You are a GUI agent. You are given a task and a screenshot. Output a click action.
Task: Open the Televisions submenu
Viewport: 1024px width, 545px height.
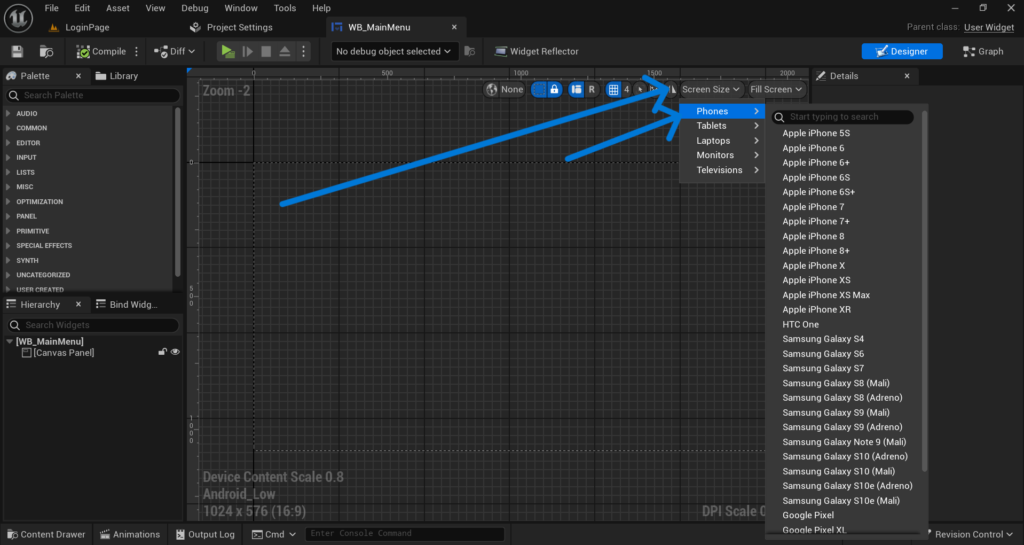[722, 170]
